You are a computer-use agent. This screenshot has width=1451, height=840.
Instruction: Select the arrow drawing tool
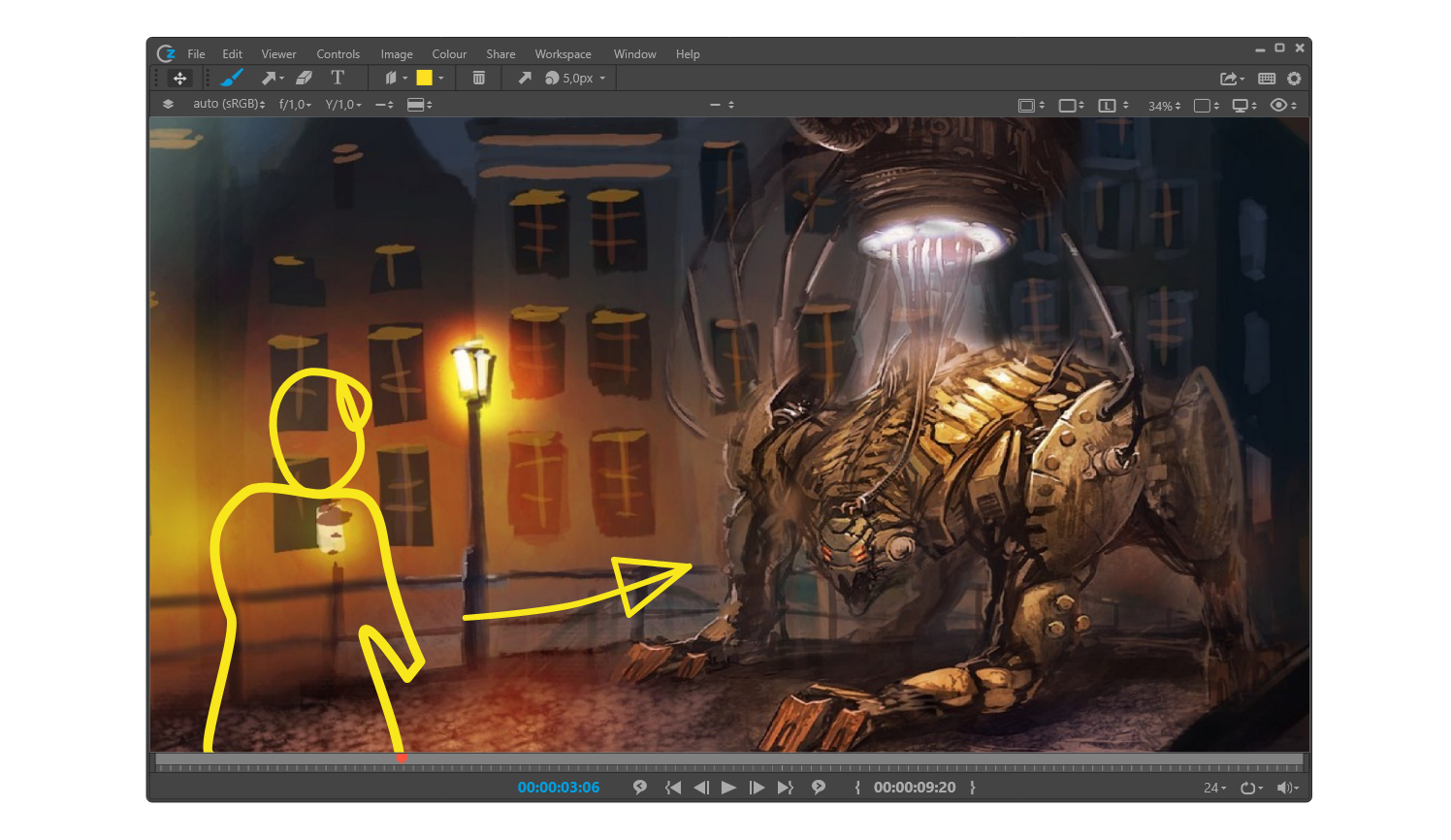[x=270, y=78]
